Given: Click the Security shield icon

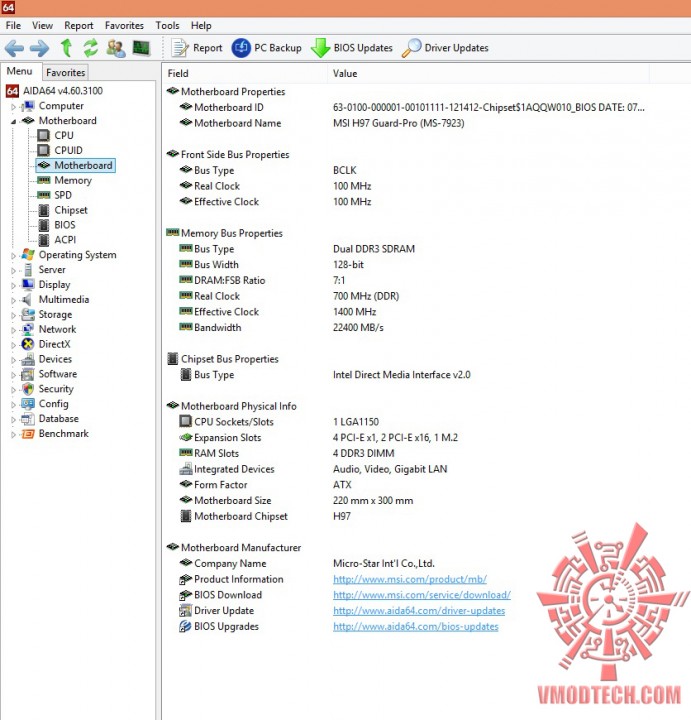Looking at the screenshot, I should (x=28, y=389).
